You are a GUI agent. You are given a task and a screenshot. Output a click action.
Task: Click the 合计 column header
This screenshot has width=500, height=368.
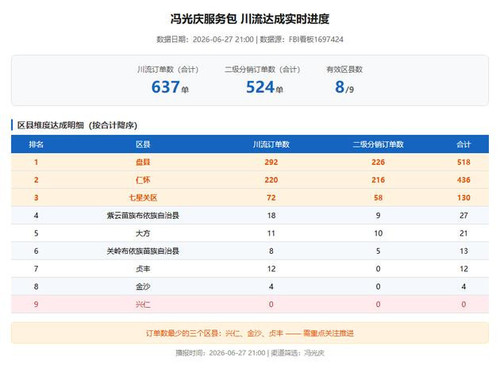tap(464, 144)
